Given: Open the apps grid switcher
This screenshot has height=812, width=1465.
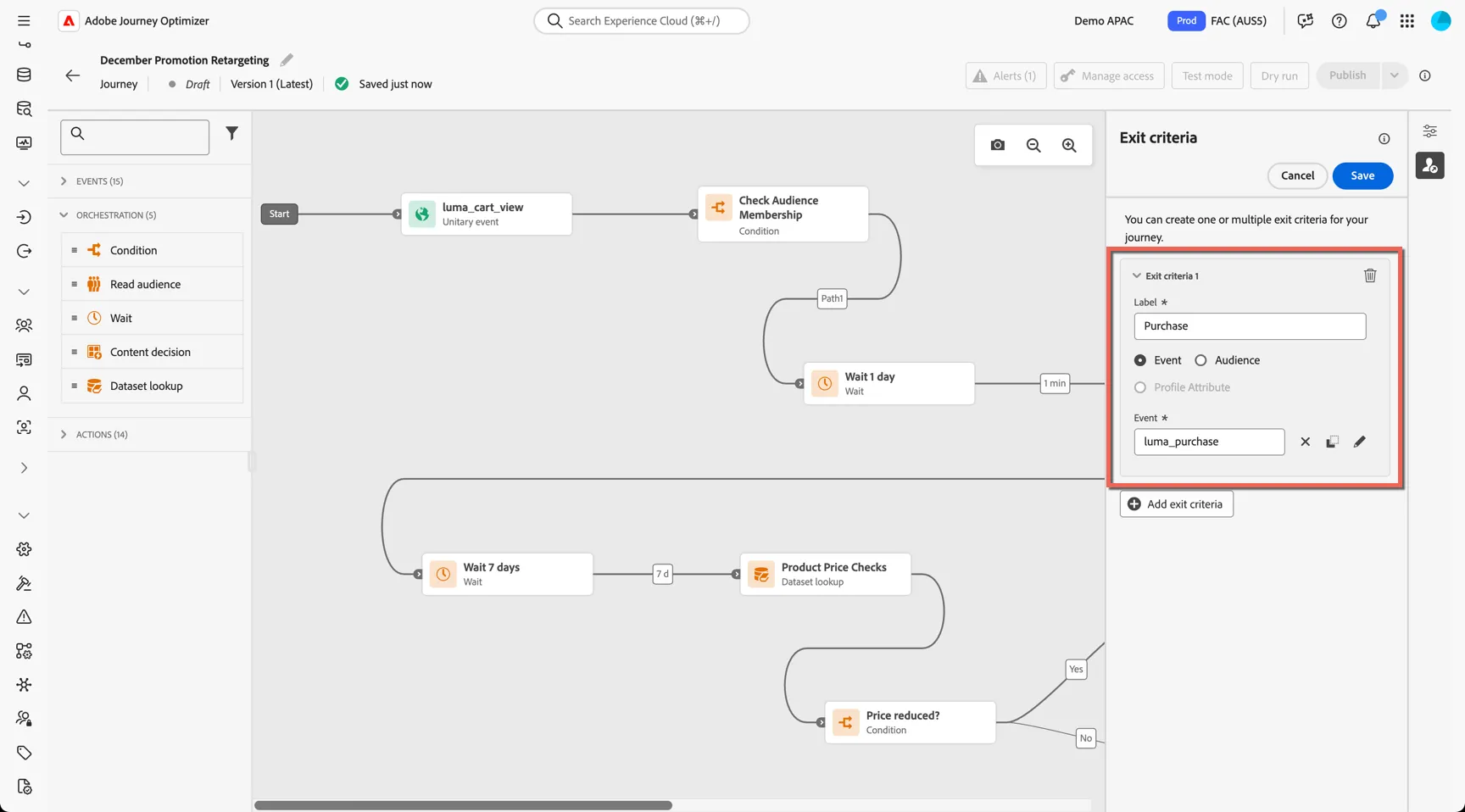Looking at the screenshot, I should click(x=1407, y=20).
